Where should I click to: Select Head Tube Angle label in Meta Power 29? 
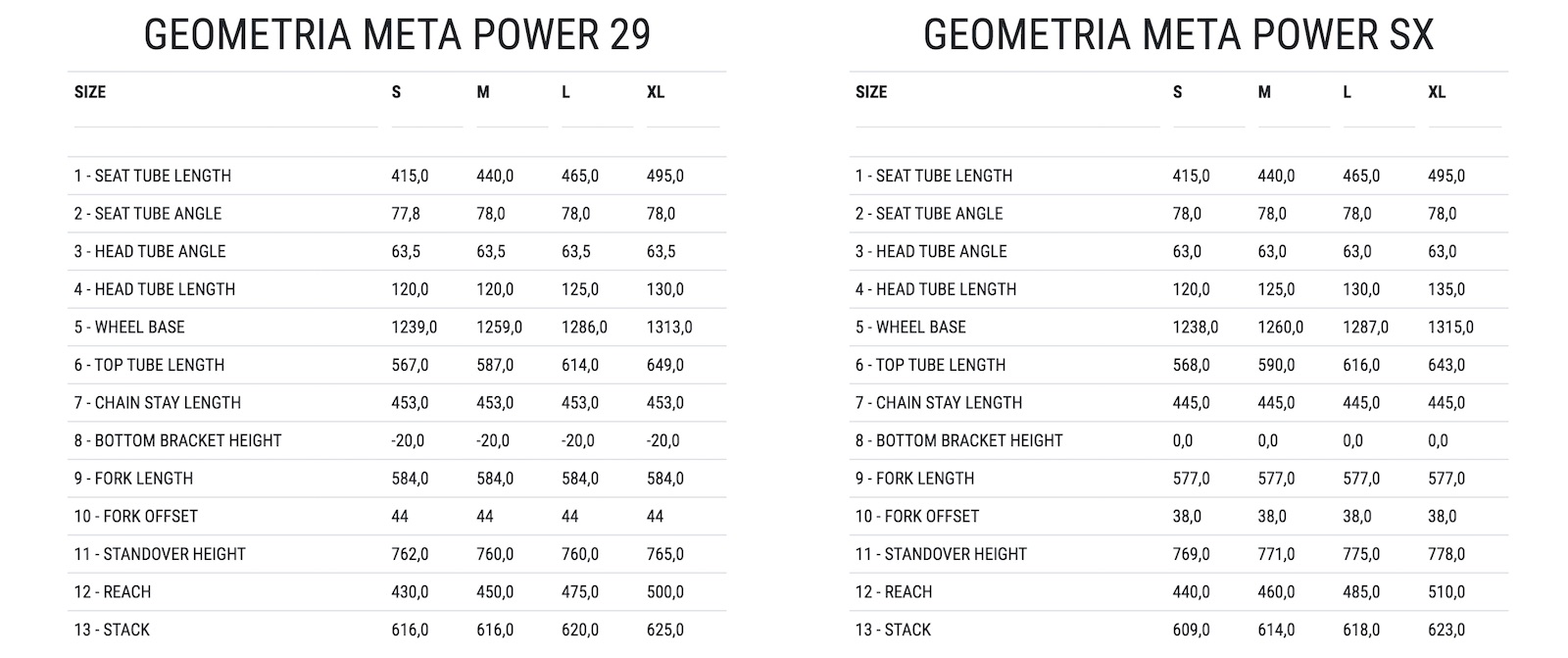pyautogui.click(x=150, y=252)
